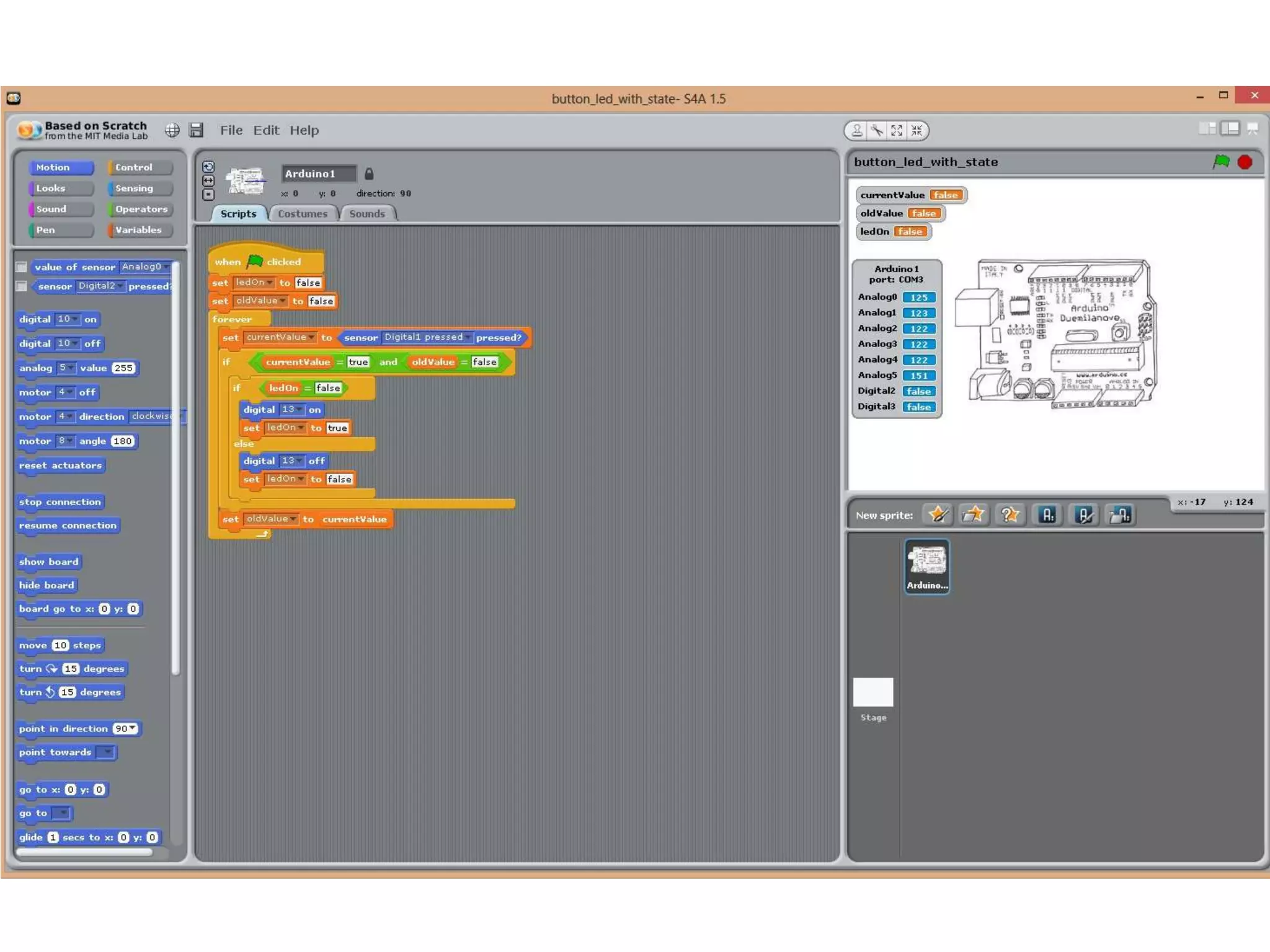Screen dimensions: 1270x952
Task: Switch to the Costumes tab
Action: (x=302, y=214)
